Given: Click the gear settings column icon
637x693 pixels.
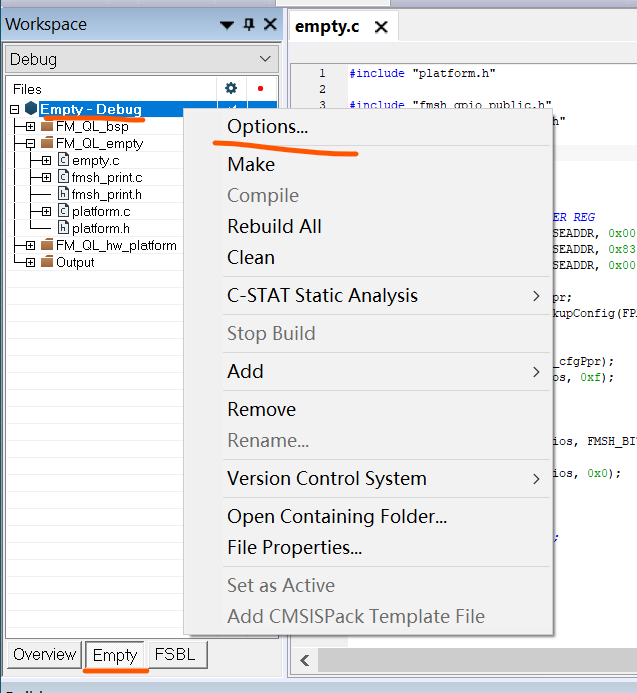Looking at the screenshot, I should click(231, 88).
